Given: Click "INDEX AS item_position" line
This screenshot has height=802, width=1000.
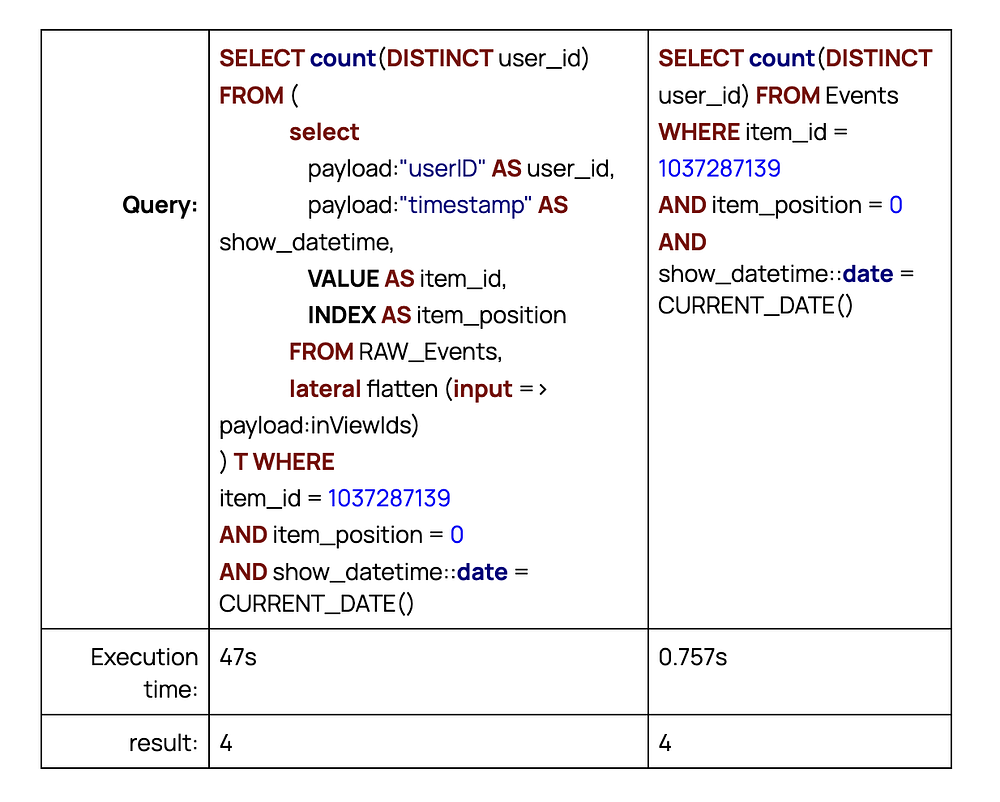Looking at the screenshot, I should (437, 315).
